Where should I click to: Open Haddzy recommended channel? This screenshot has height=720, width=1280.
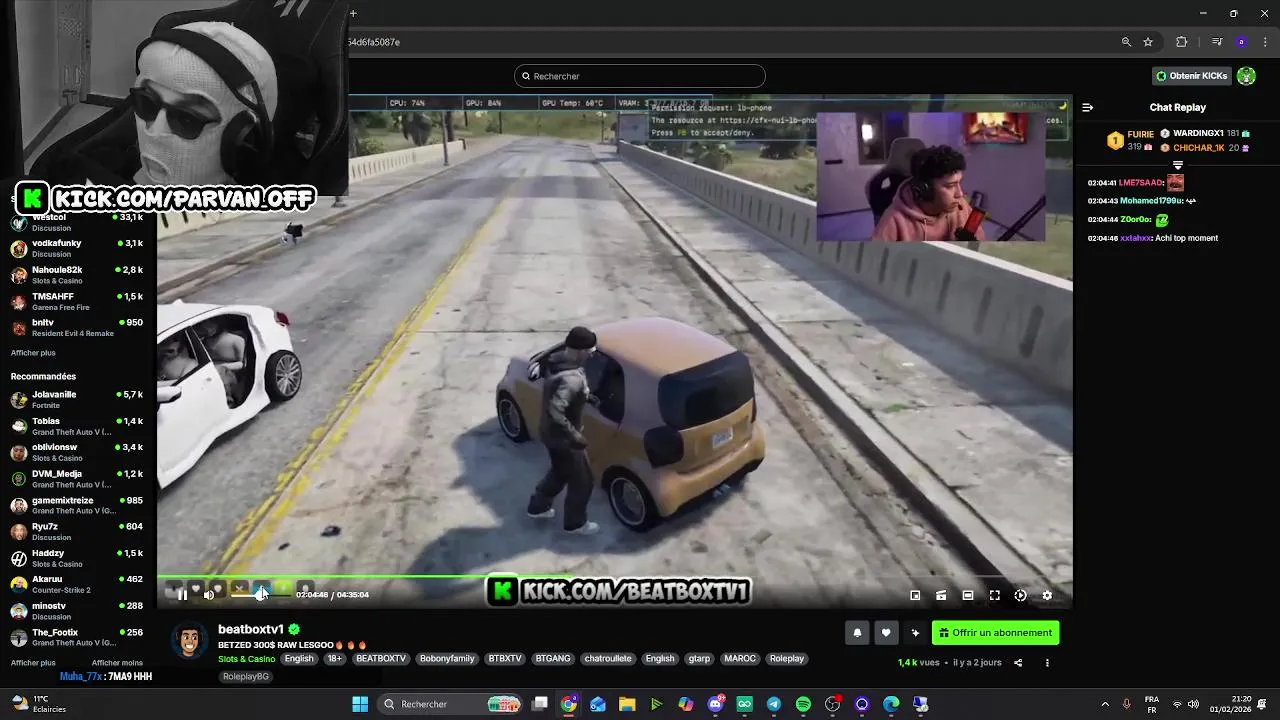click(78, 558)
